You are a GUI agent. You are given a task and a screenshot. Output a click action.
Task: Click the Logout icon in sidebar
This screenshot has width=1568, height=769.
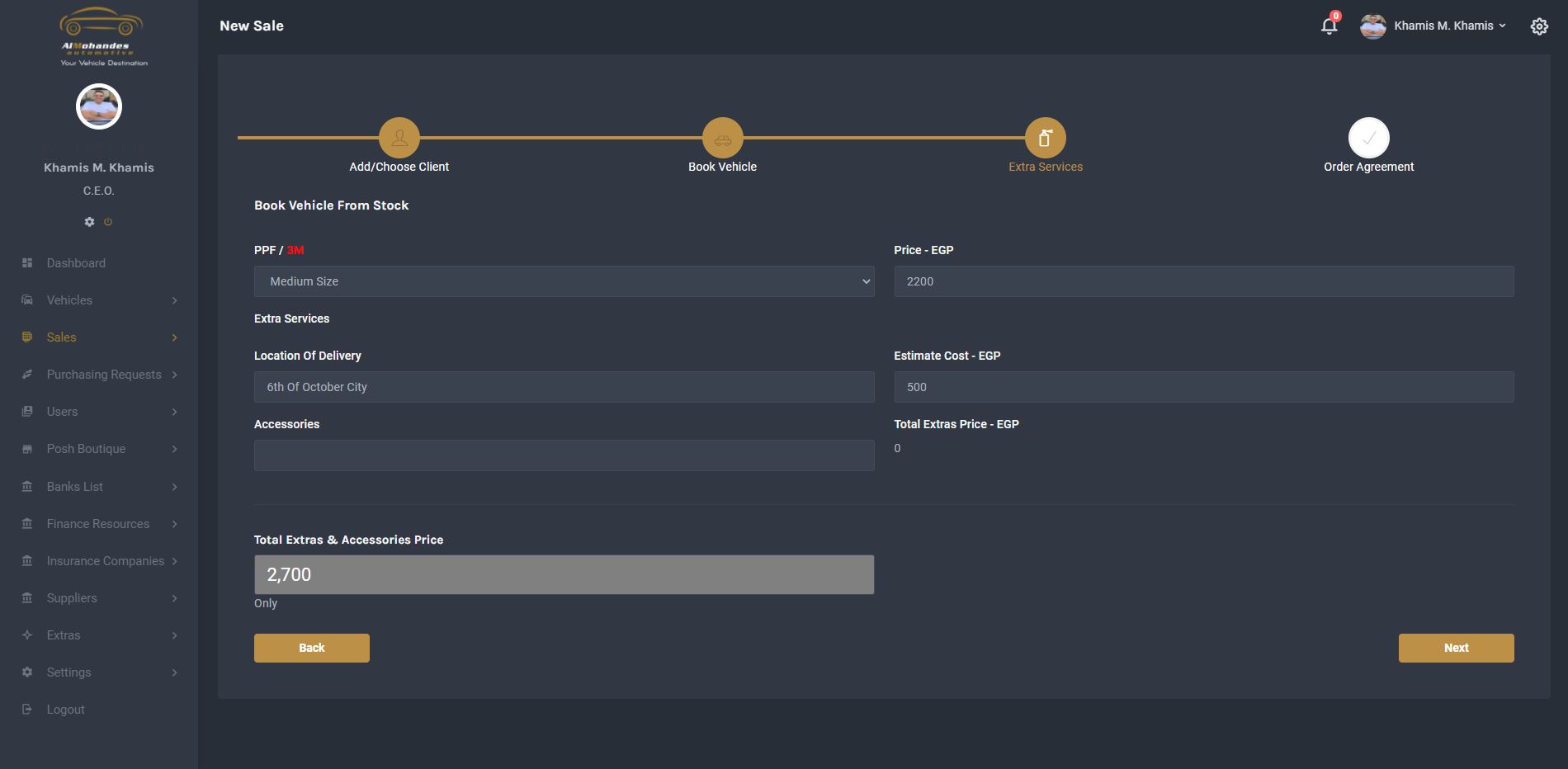[x=27, y=710]
